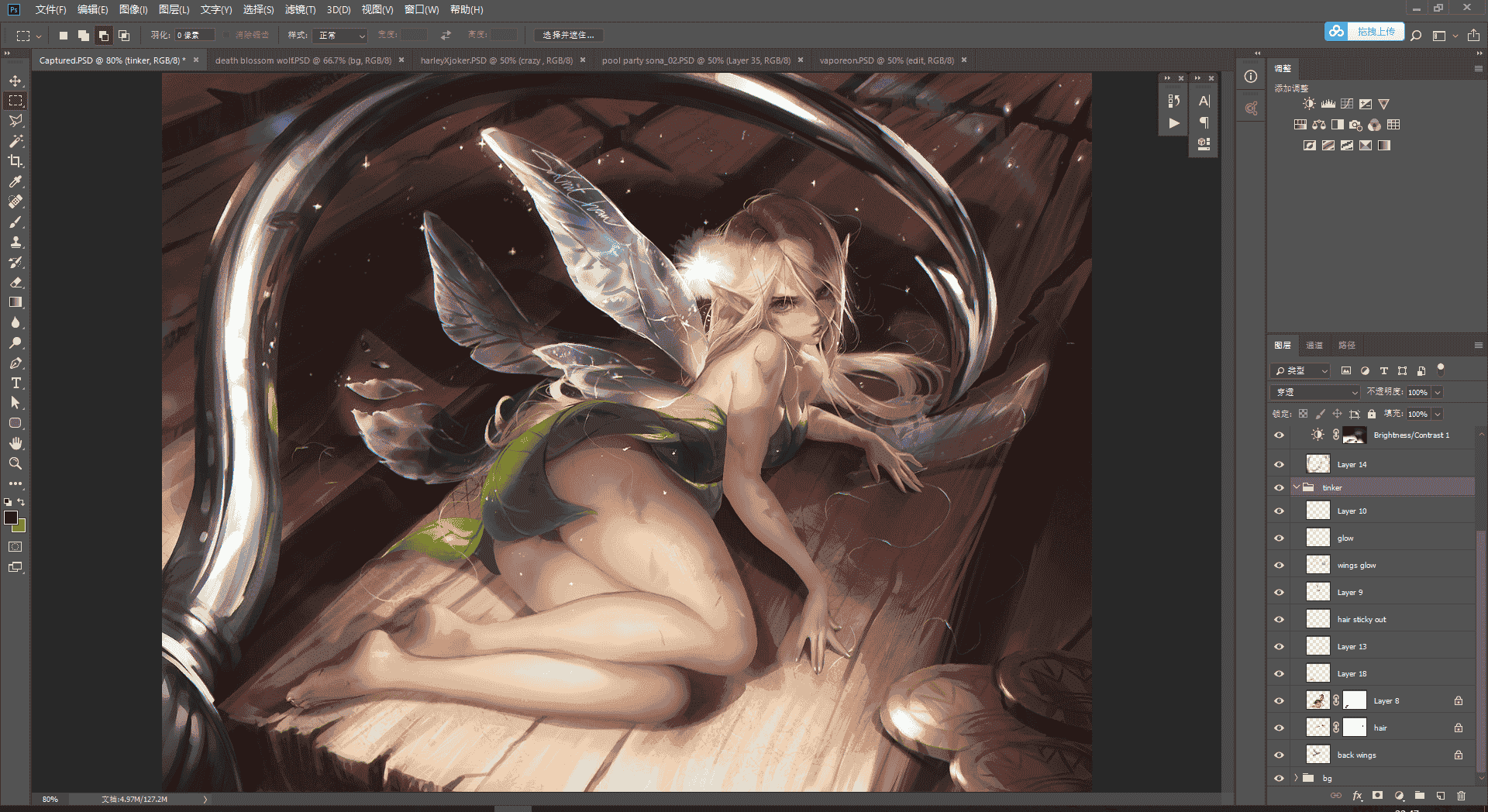This screenshot has width=1488, height=812.
Task: Select the Brush tool
Action: click(x=15, y=222)
